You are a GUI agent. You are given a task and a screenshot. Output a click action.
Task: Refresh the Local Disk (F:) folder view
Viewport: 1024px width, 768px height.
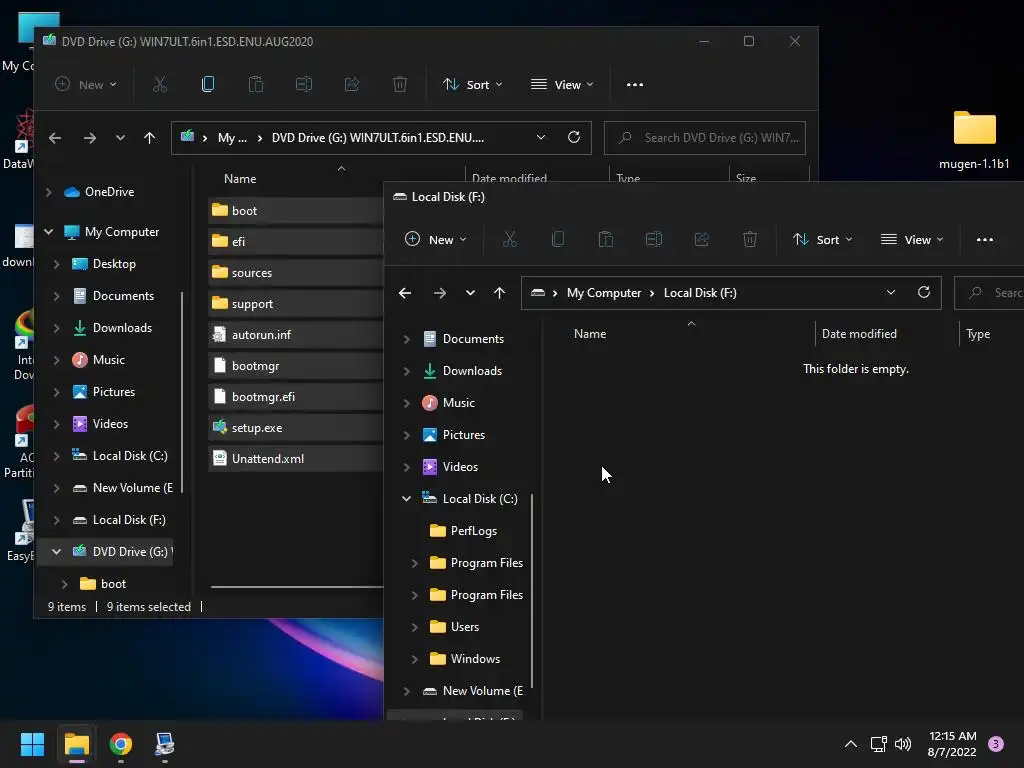tap(923, 293)
